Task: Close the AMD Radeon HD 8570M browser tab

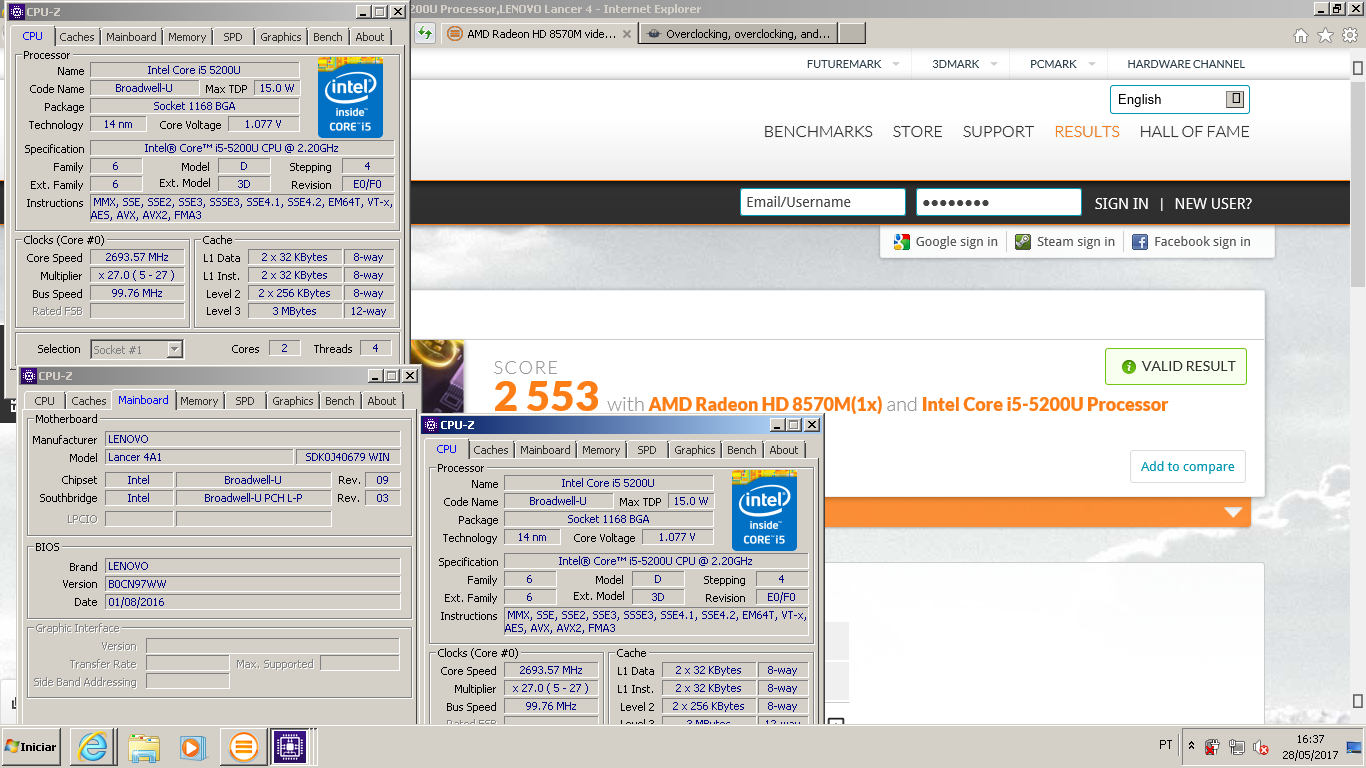Action: [x=627, y=34]
